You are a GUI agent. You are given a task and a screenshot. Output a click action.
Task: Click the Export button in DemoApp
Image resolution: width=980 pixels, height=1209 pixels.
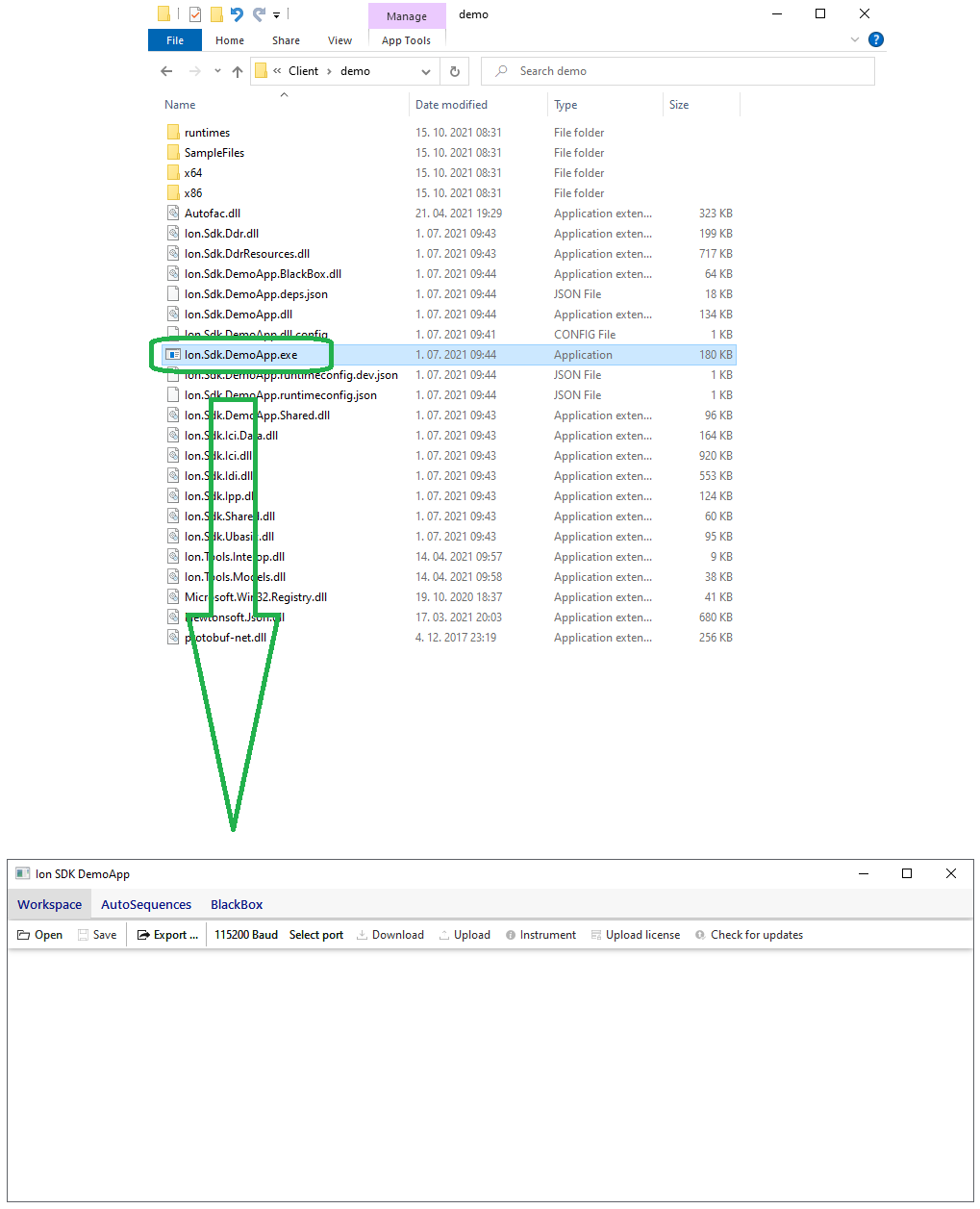pos(168,935)
